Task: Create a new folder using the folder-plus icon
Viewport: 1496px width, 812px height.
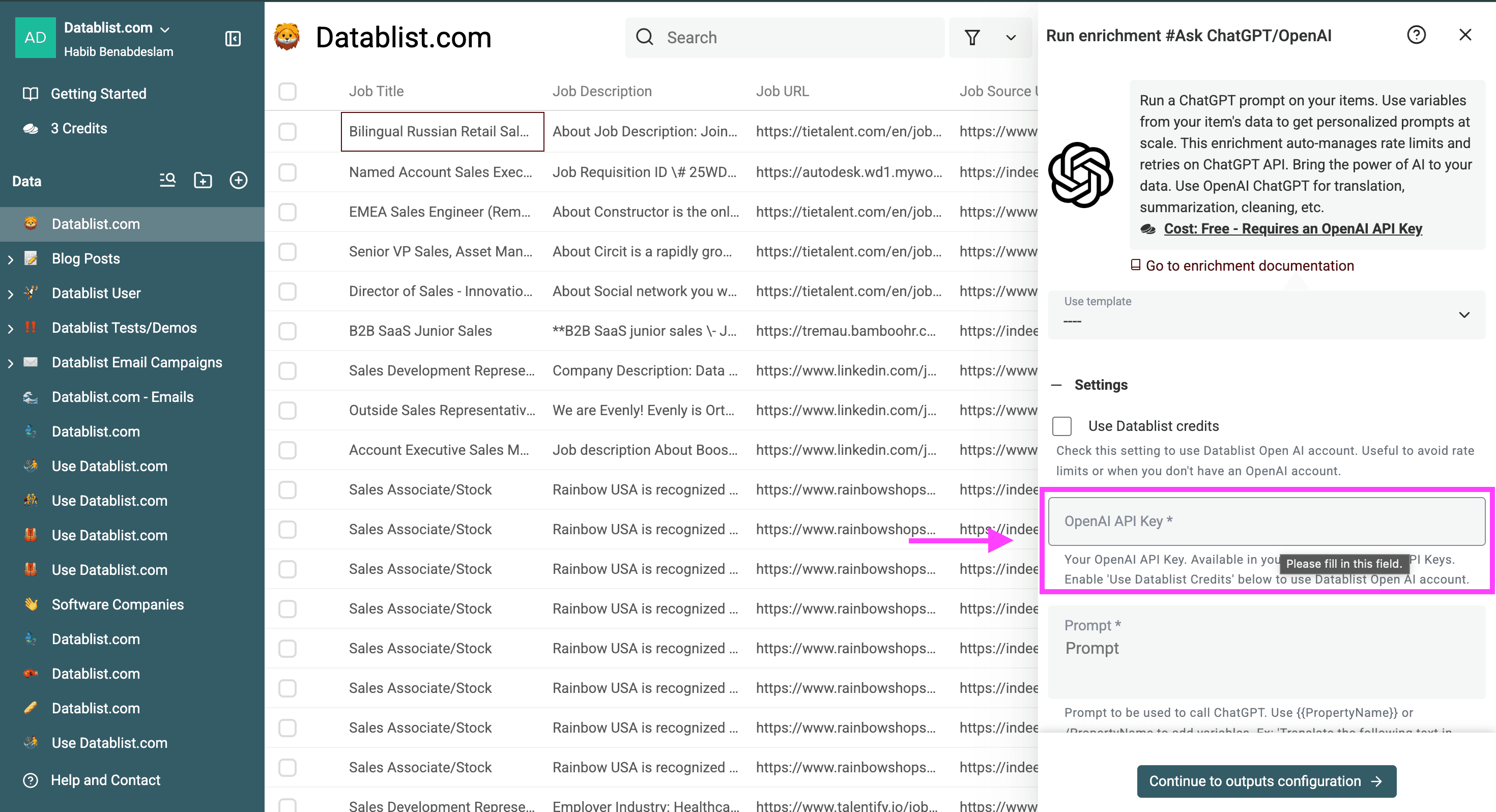Action: click(x=203, y=180)
